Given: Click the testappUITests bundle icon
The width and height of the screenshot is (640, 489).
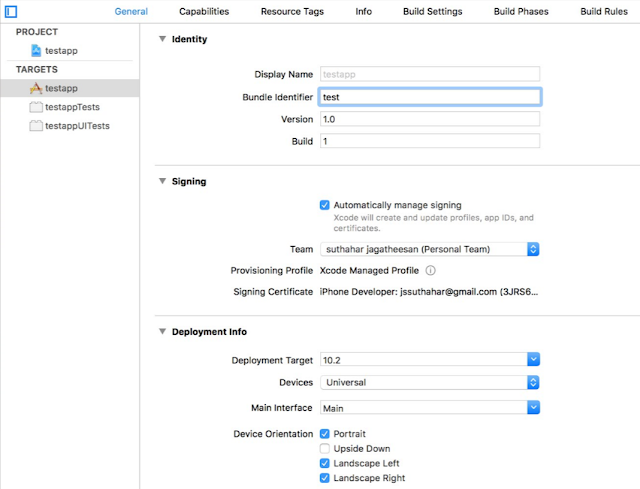Looking at the screenshot, I should (36, 126).
